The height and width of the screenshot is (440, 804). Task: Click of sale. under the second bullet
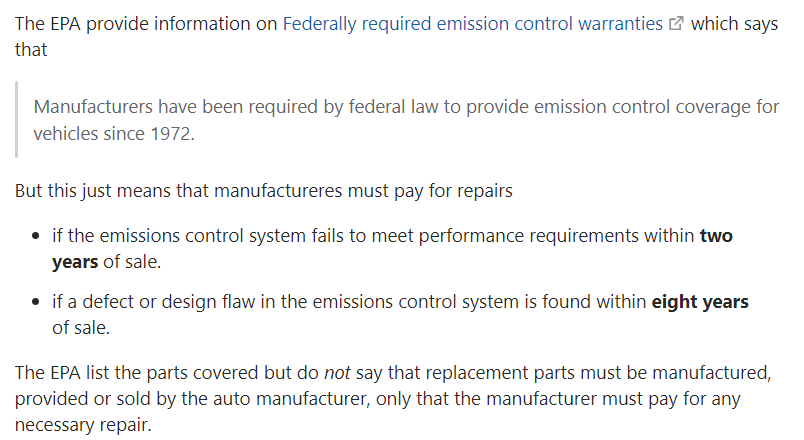[x=81, y=328]
